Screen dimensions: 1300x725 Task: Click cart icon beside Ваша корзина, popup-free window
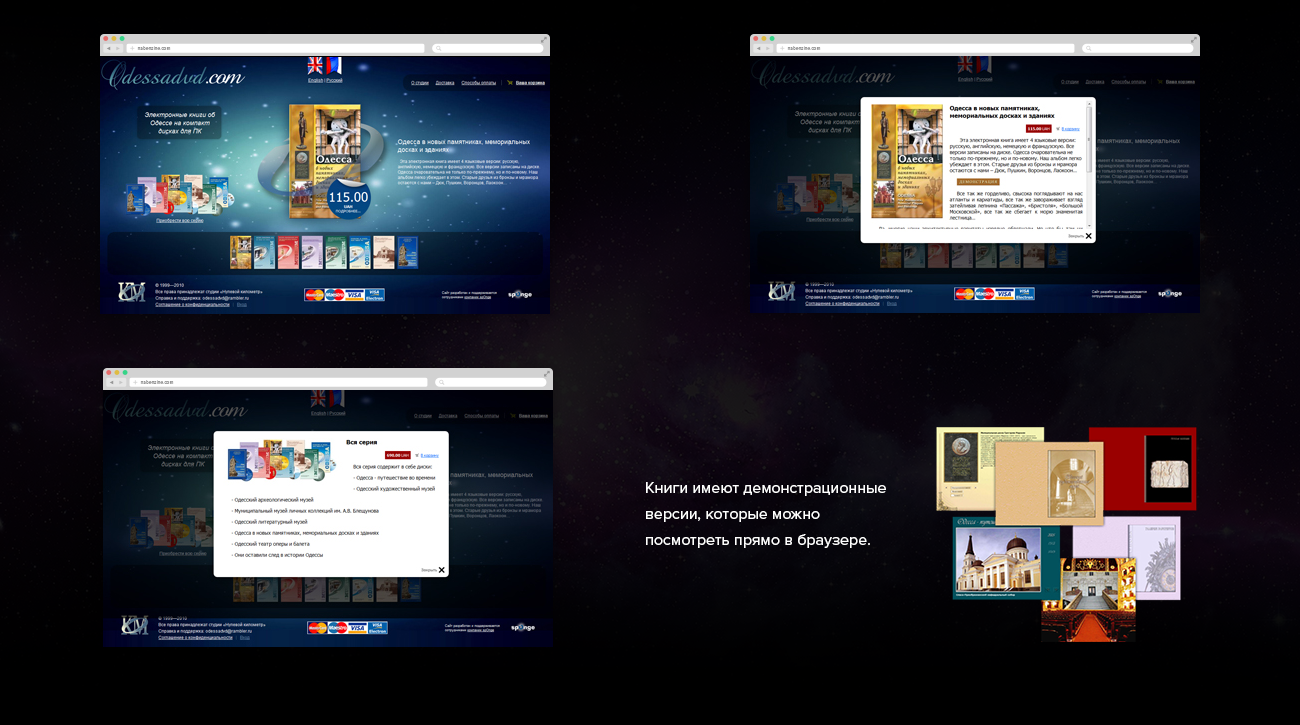pos(510,82)
